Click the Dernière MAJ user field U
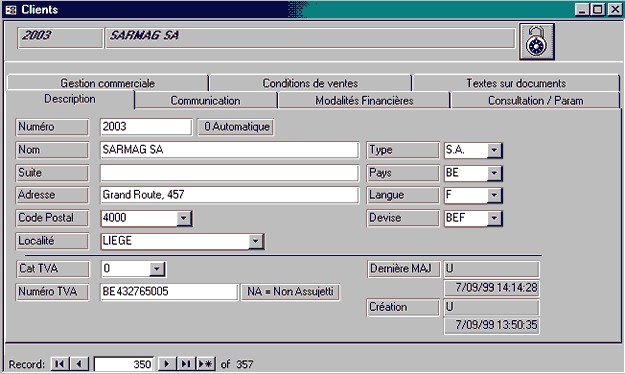The height and width of the screenshot is (374, 625). (x=492, y=269)
